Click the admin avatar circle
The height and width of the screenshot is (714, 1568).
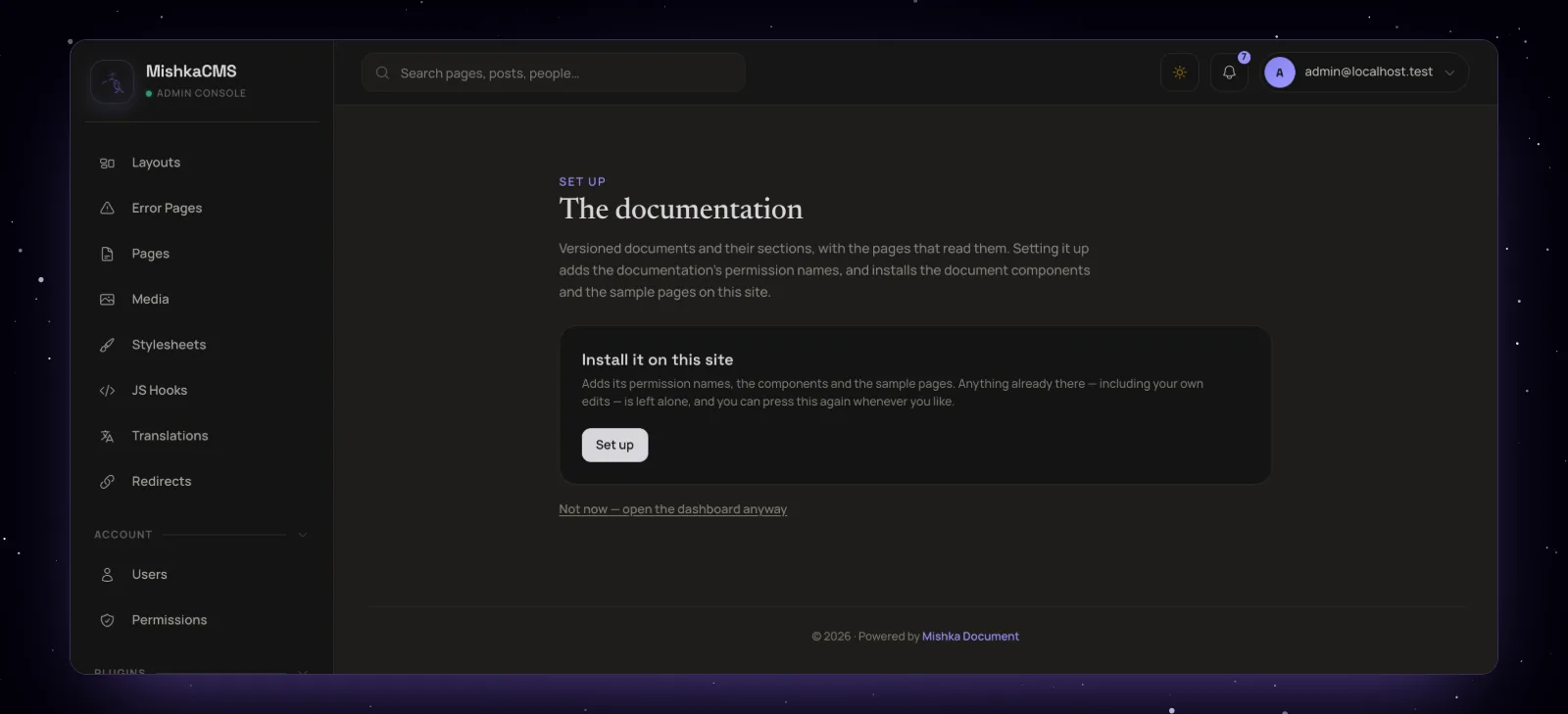[x=1280, y=72]
